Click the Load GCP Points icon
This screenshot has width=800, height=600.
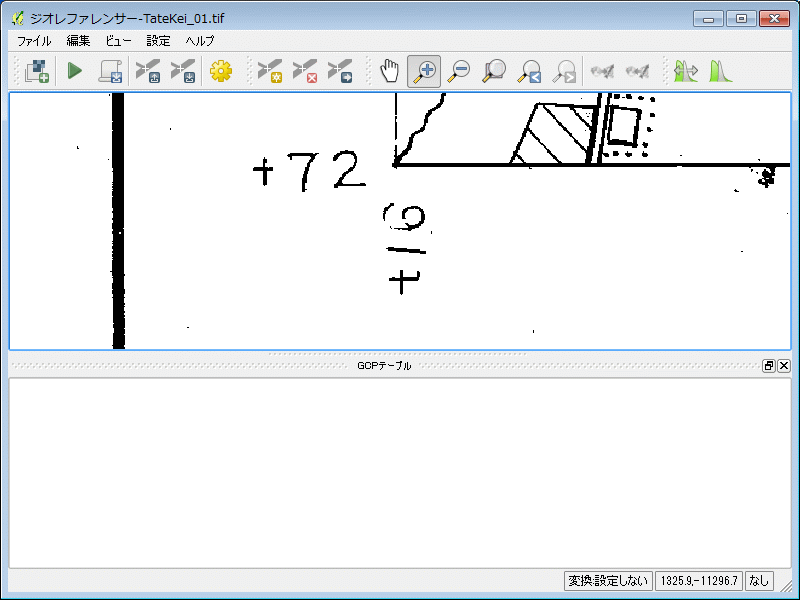pyautogui.click(x=148, y=71)
